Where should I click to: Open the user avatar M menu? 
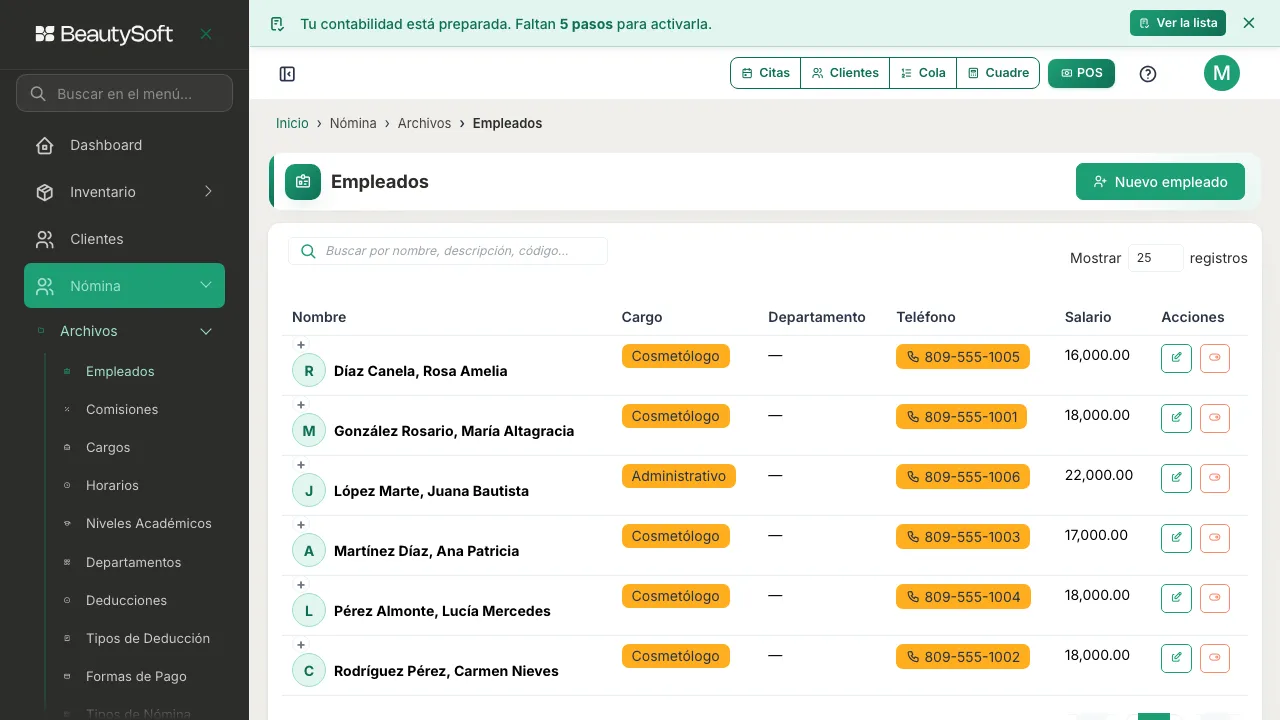coord(1221,73)
